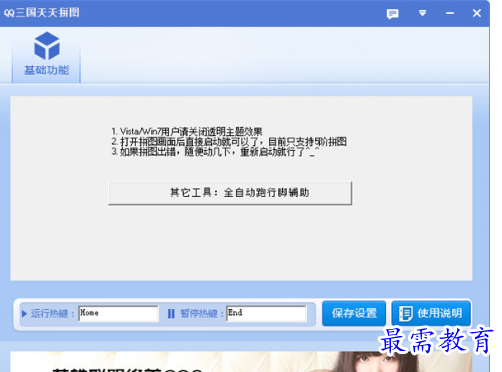Focus the 暂停热键 field showing End
Image resolution: width=502 pixels, height=372 pixels.
tap(266, 313)
